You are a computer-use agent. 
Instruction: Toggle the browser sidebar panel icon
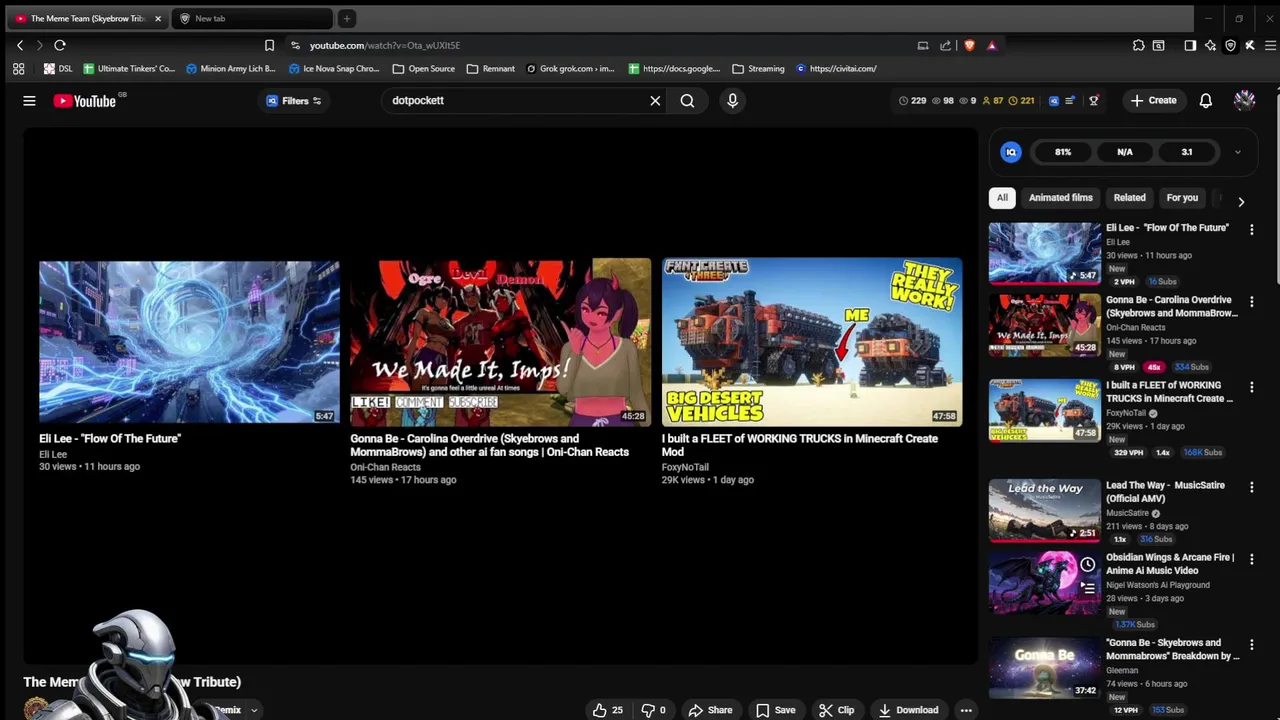[1190, 45]
